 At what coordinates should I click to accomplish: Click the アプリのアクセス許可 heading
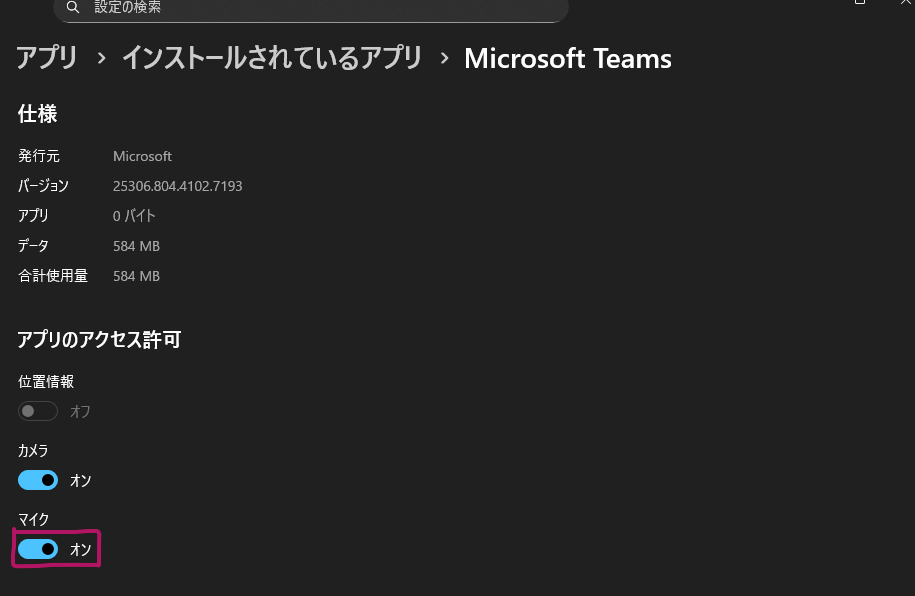point(99,340)
